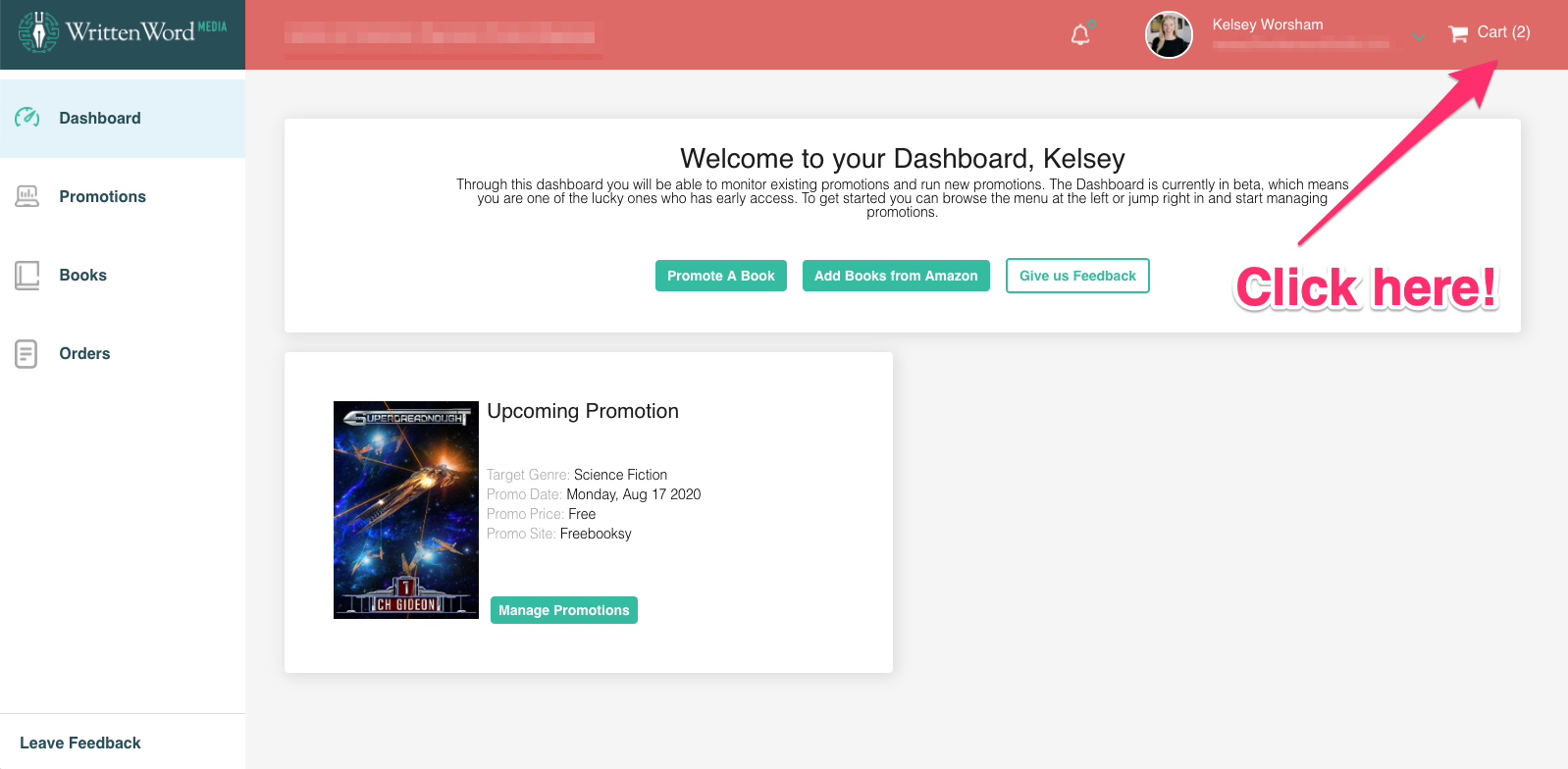Expand the user account dropdown chevron
Screen dimensions: 1568x769
[1419, 37]
